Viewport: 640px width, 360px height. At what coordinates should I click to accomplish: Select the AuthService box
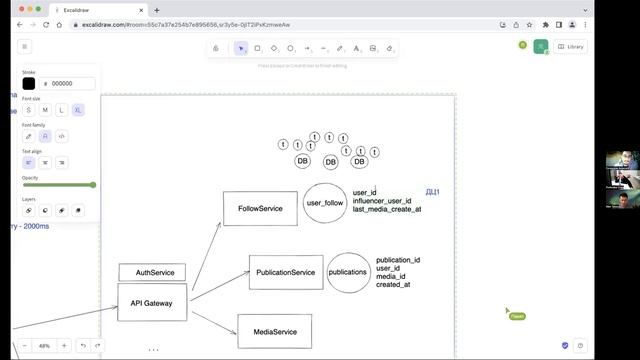[152, 272]
